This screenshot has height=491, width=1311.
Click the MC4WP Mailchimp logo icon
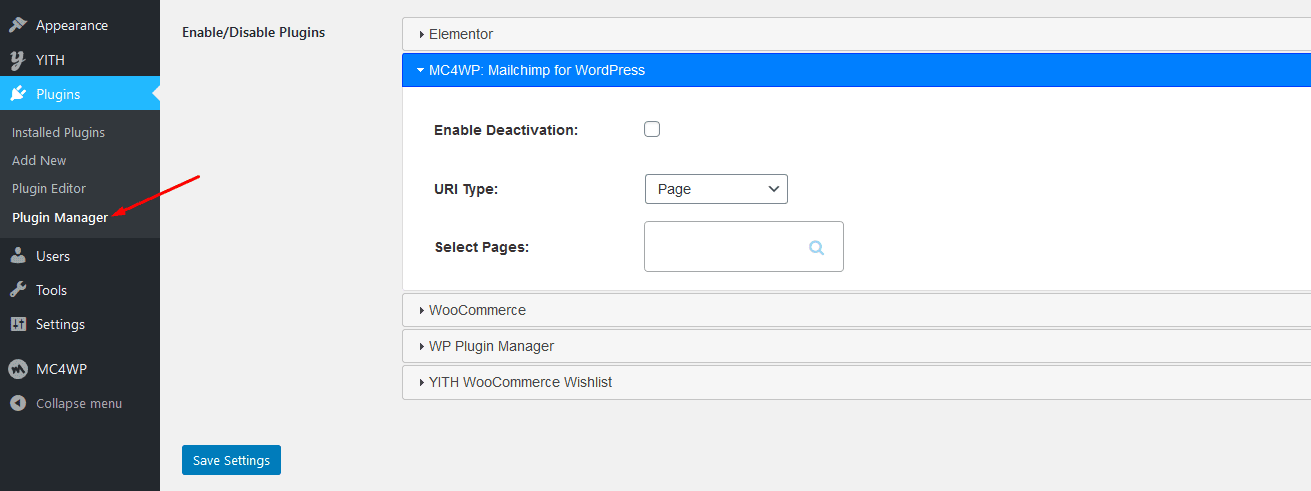pos(18,369)
